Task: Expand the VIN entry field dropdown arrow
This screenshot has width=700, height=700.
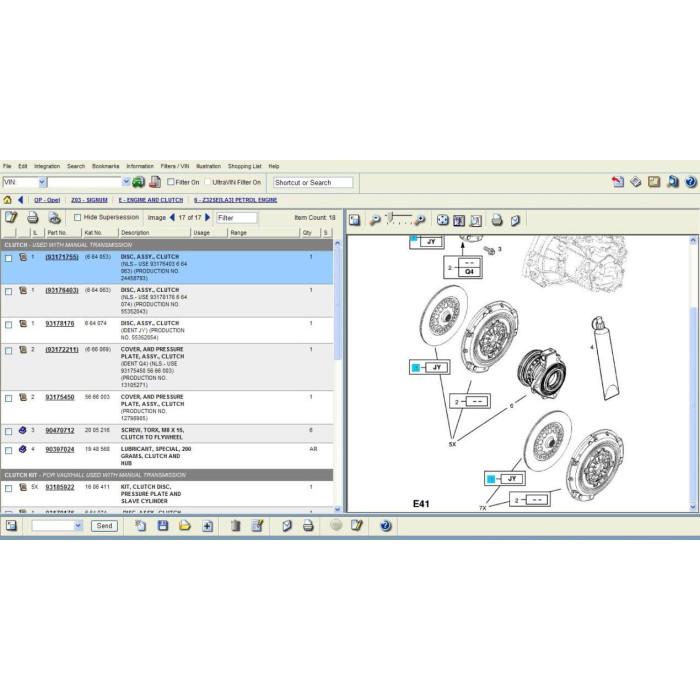Action: (126, 182)
